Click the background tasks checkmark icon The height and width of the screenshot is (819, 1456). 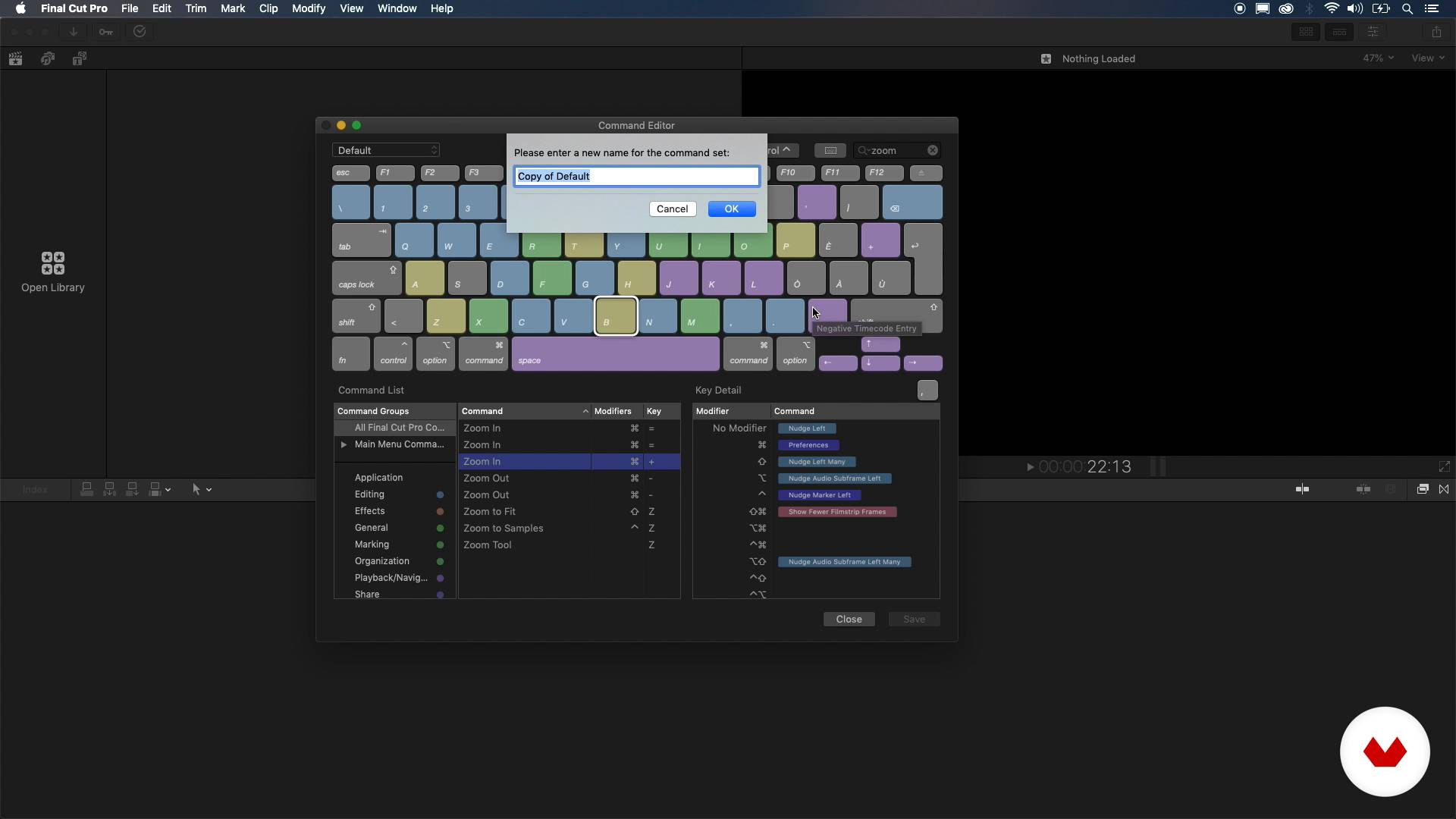(140, 32)
